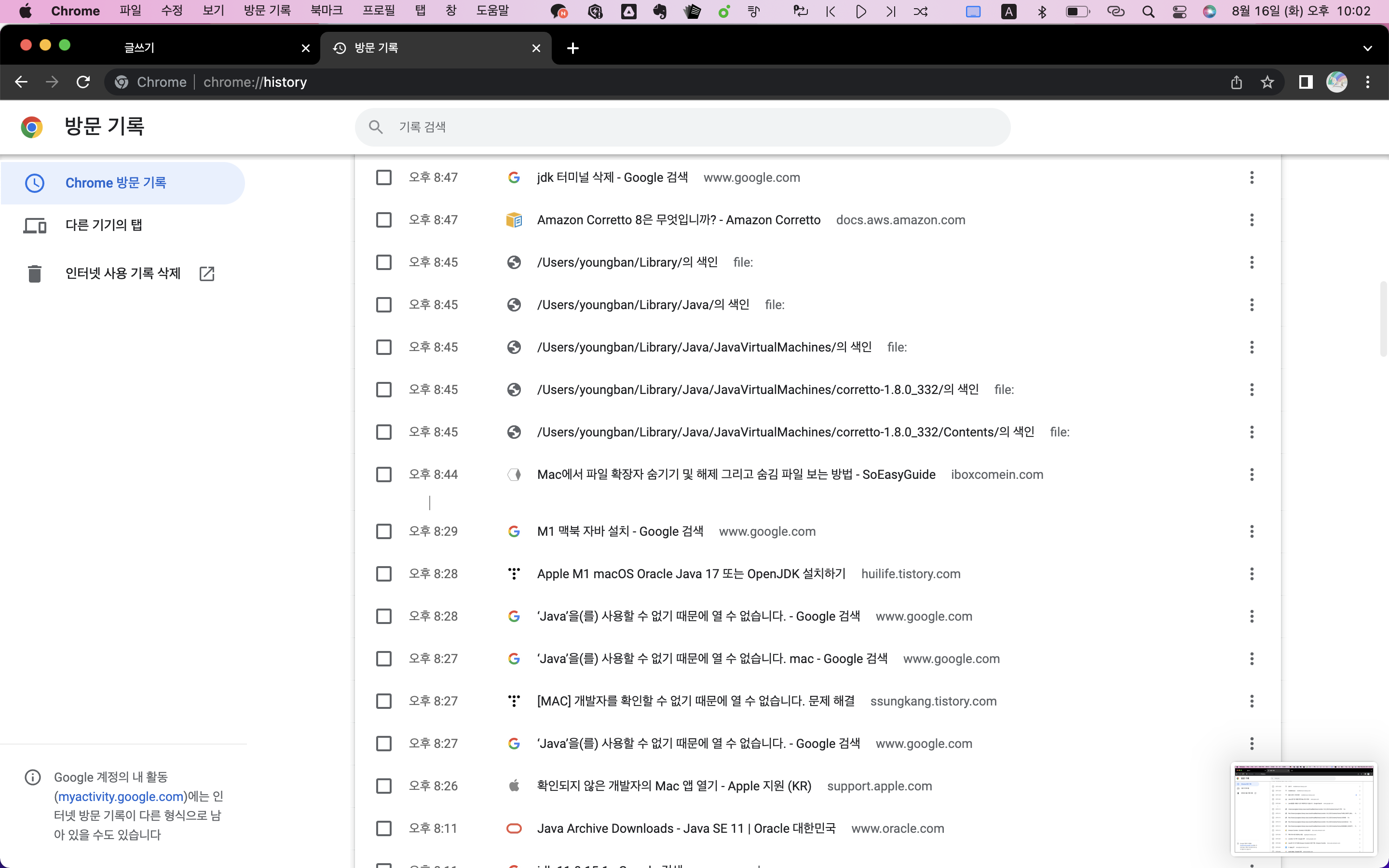Open the Chrome three-dot menu
Viewport: 1389px width, 868px height.
coord(1368,82)
